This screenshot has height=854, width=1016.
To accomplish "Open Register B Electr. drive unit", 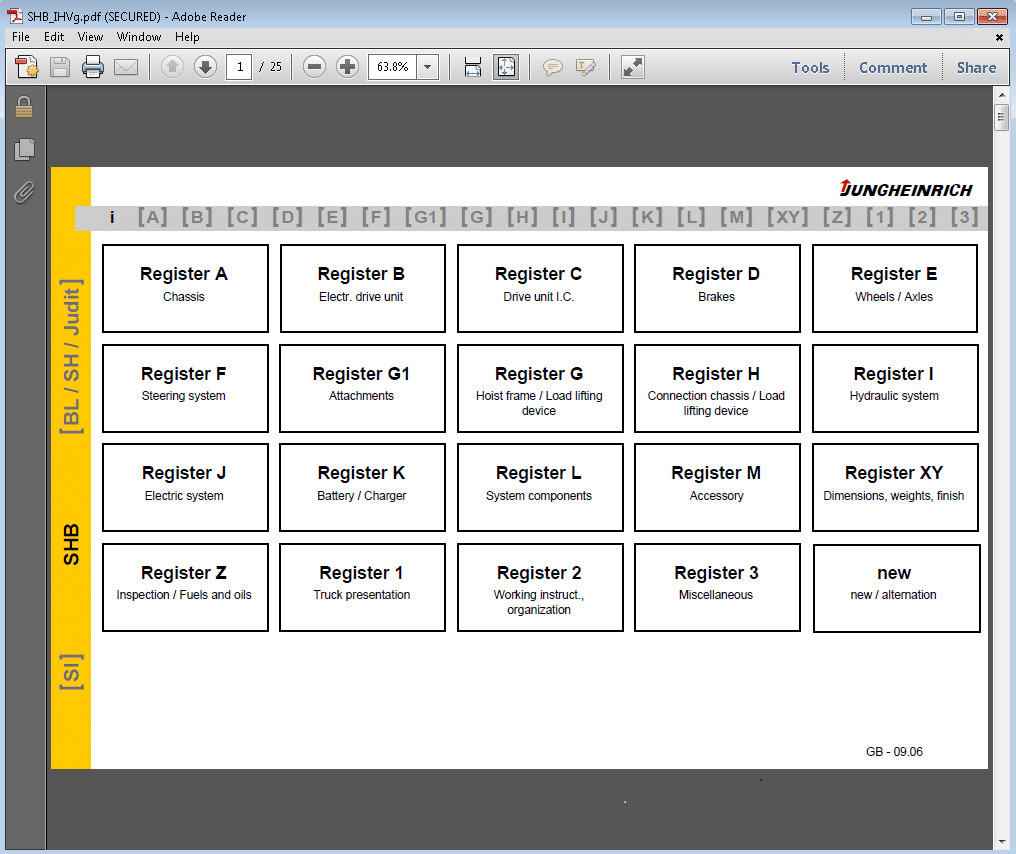I will [x=363, y=288].
